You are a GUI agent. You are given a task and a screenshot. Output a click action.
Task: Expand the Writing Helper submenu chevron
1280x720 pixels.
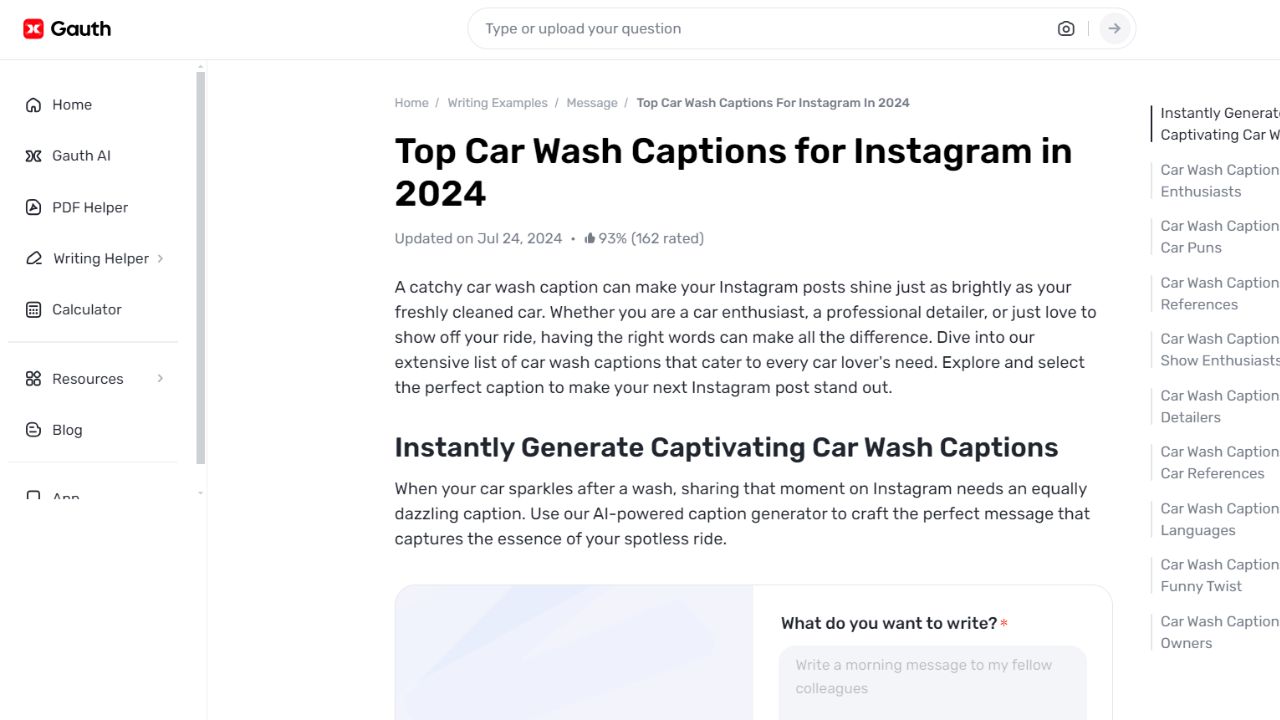click(160, 258)
